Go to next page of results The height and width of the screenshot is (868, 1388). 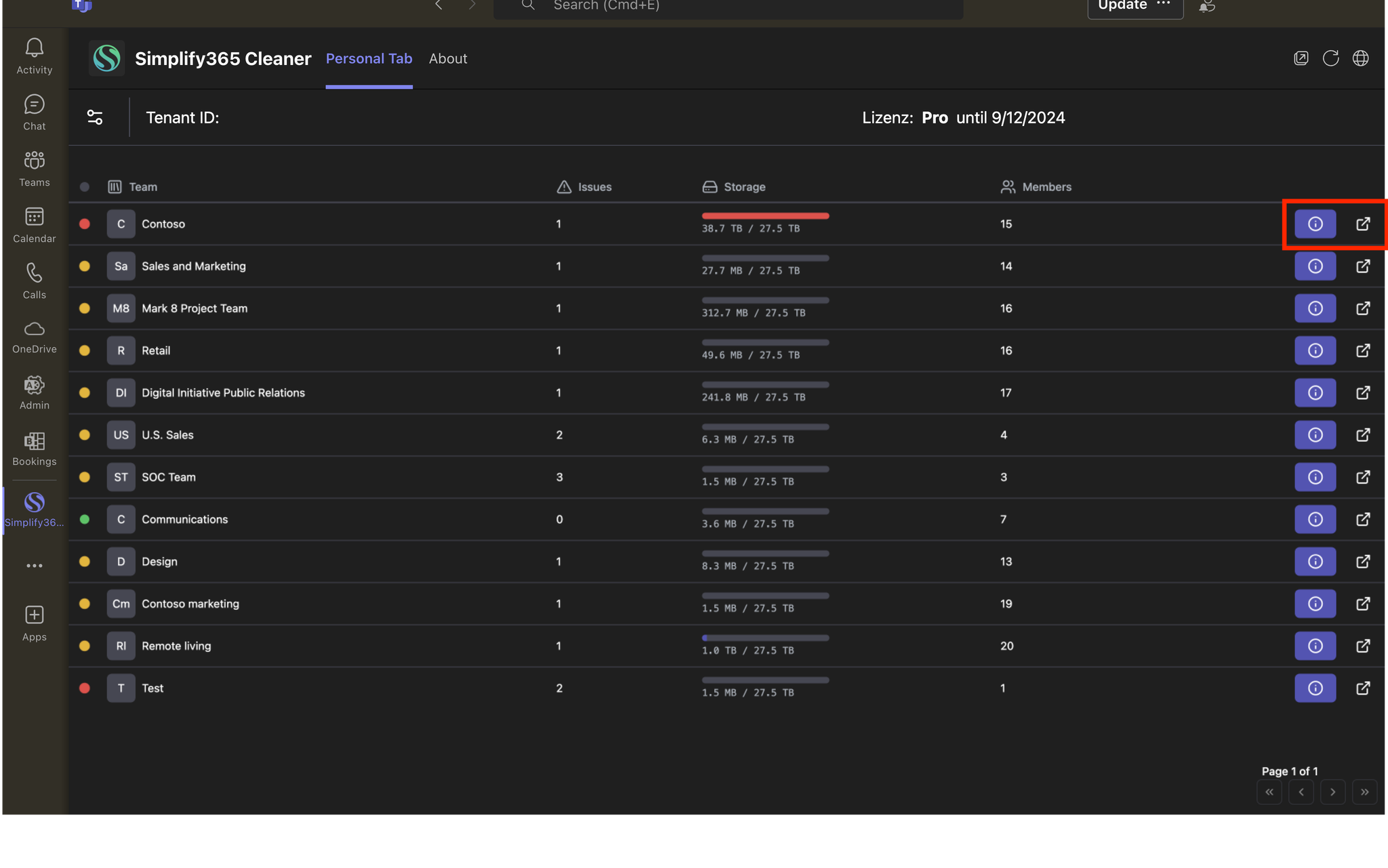[x=1333, y=792]
